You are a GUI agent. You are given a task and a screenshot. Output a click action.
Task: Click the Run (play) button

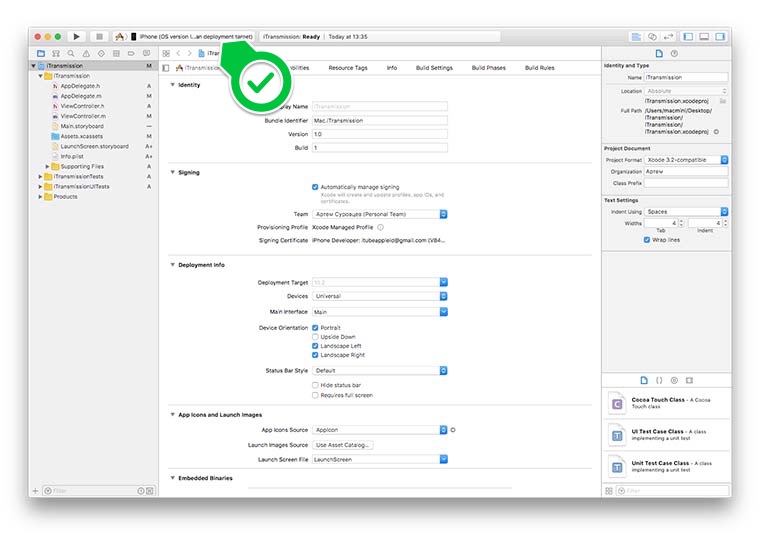pos(77,36)
